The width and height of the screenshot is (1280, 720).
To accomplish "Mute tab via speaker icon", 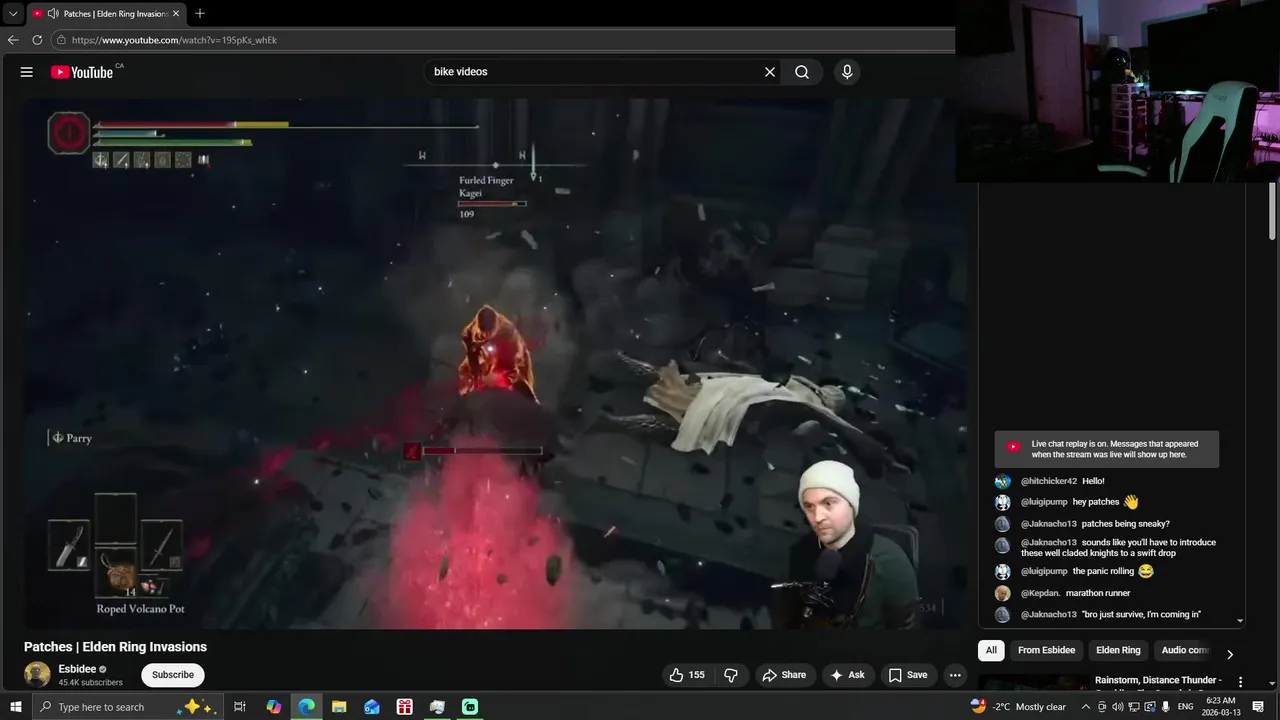I will (x=52, y=13).
